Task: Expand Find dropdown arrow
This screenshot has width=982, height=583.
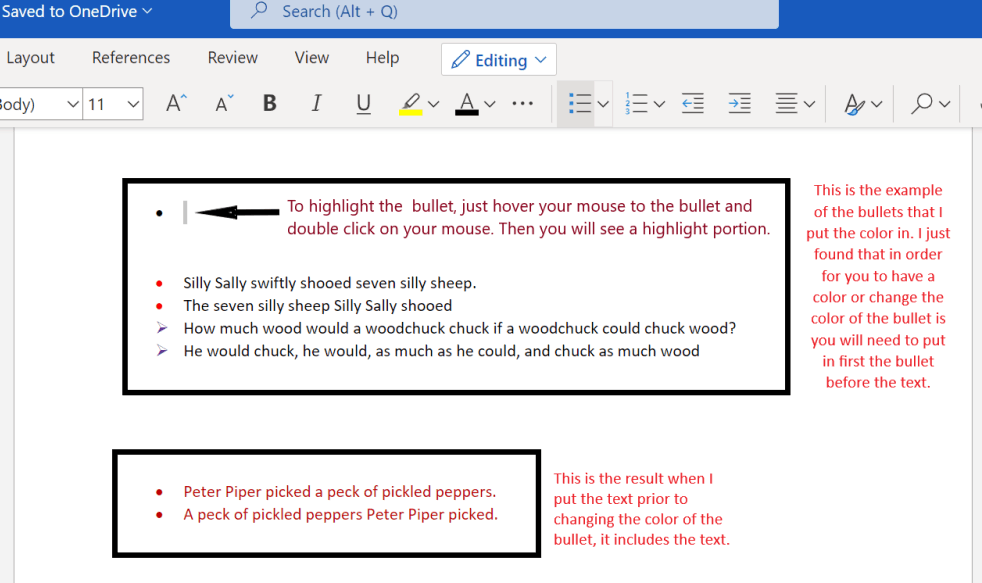Action: [x=944, y=104]
